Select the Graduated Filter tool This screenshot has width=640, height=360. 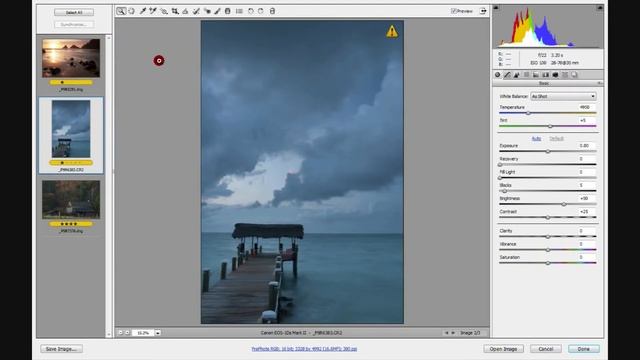pyautogui.click(x=228, y=11)
